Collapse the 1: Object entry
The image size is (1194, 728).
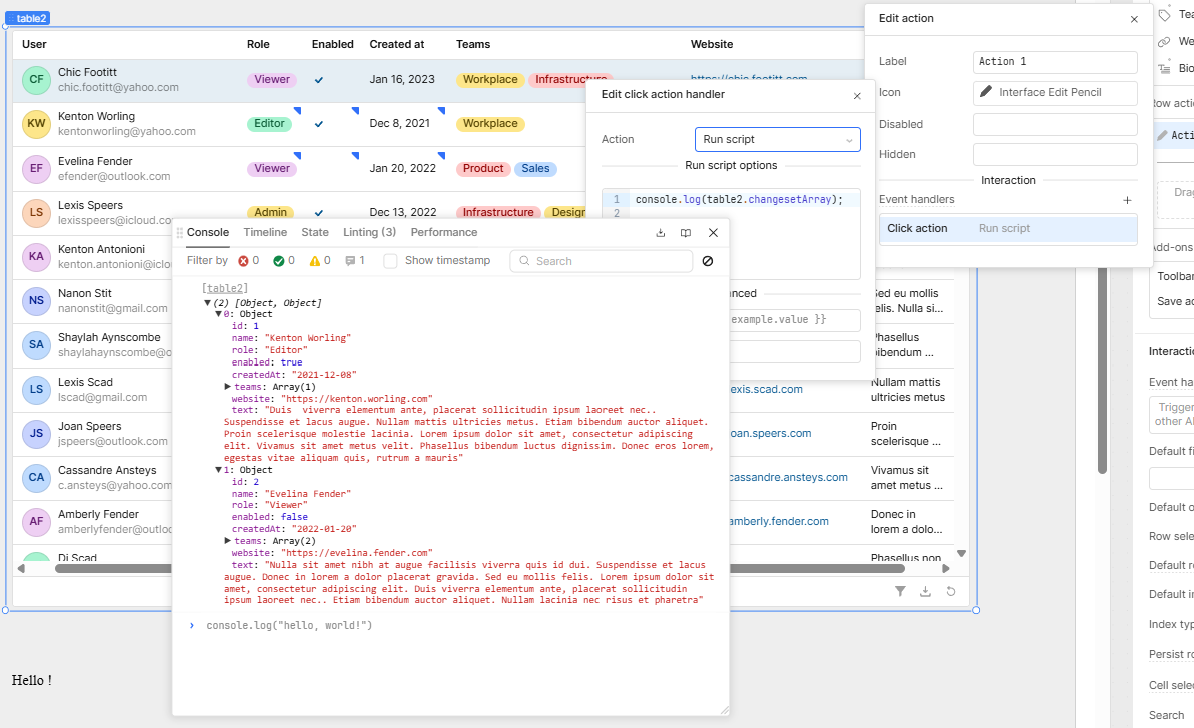(x=218, y=471)
